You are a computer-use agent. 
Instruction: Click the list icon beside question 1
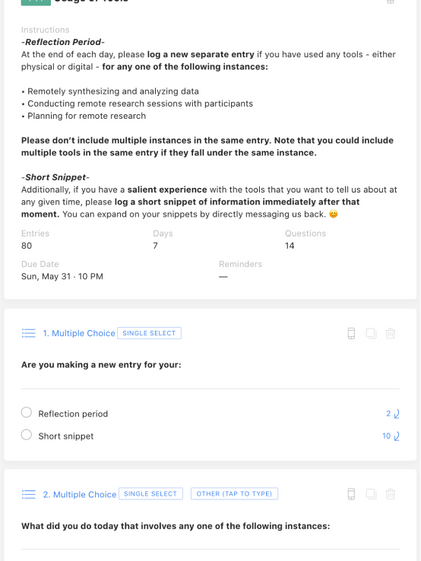tap(29, 333)
